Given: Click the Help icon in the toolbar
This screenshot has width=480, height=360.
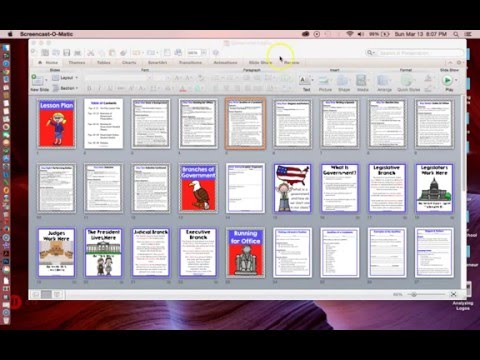Looking at the screenshot, I should pyautogui.click(x=216, y=52).
